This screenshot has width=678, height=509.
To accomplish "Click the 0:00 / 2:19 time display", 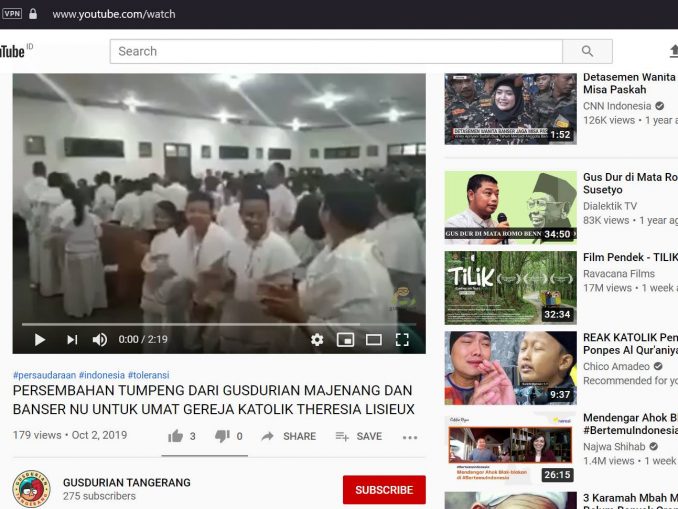I will [x=143, y=339].
